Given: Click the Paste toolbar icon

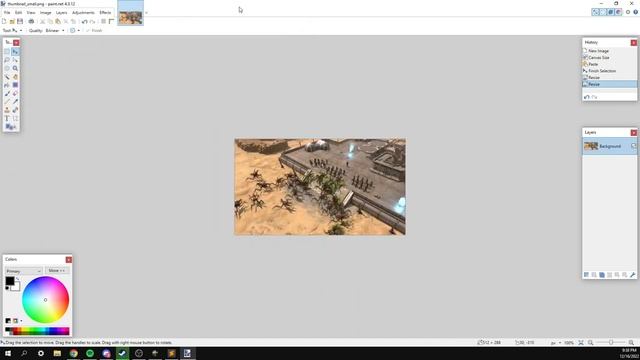Looking at the screenshot, I should pos(58,21).
